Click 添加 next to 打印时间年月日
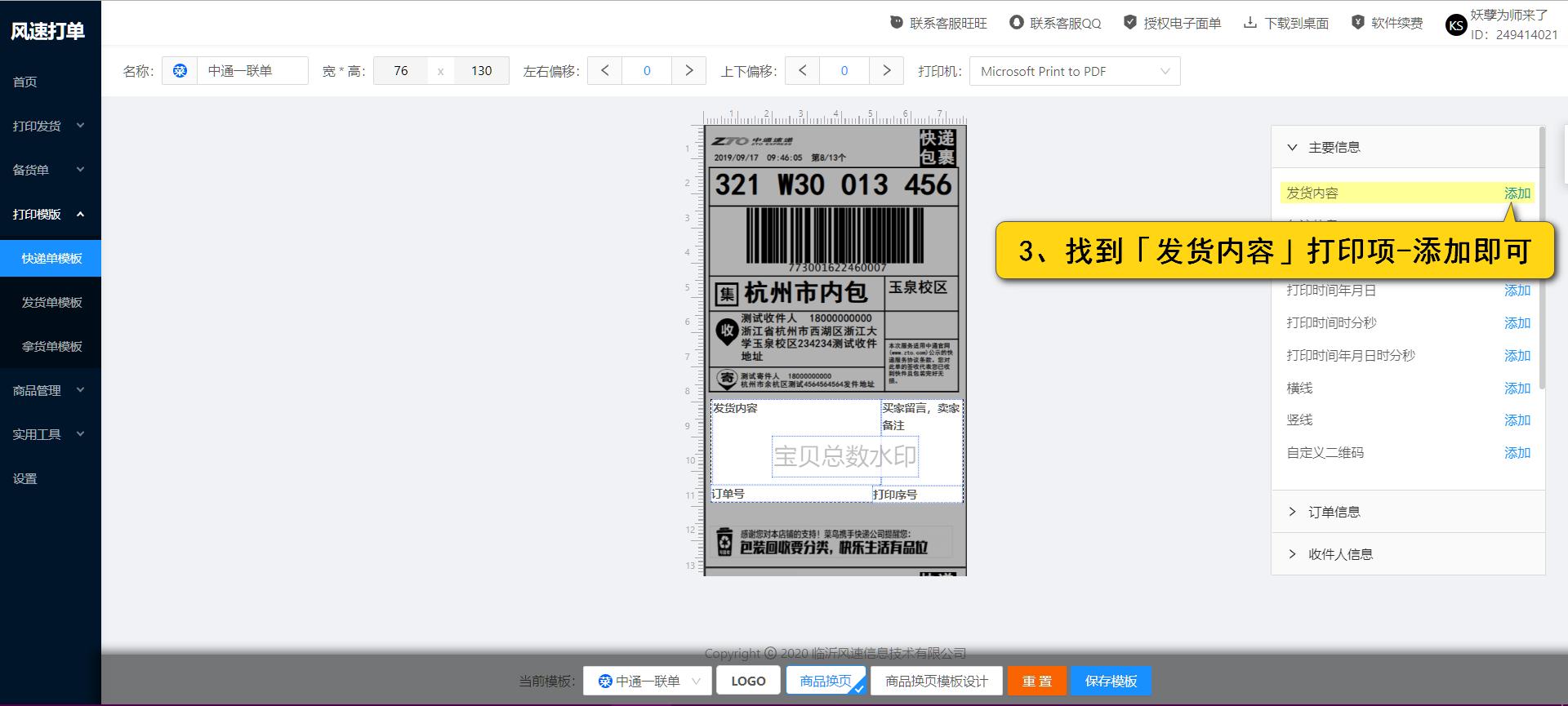Screen dimensions: 1568x706 pos(1517,291)
